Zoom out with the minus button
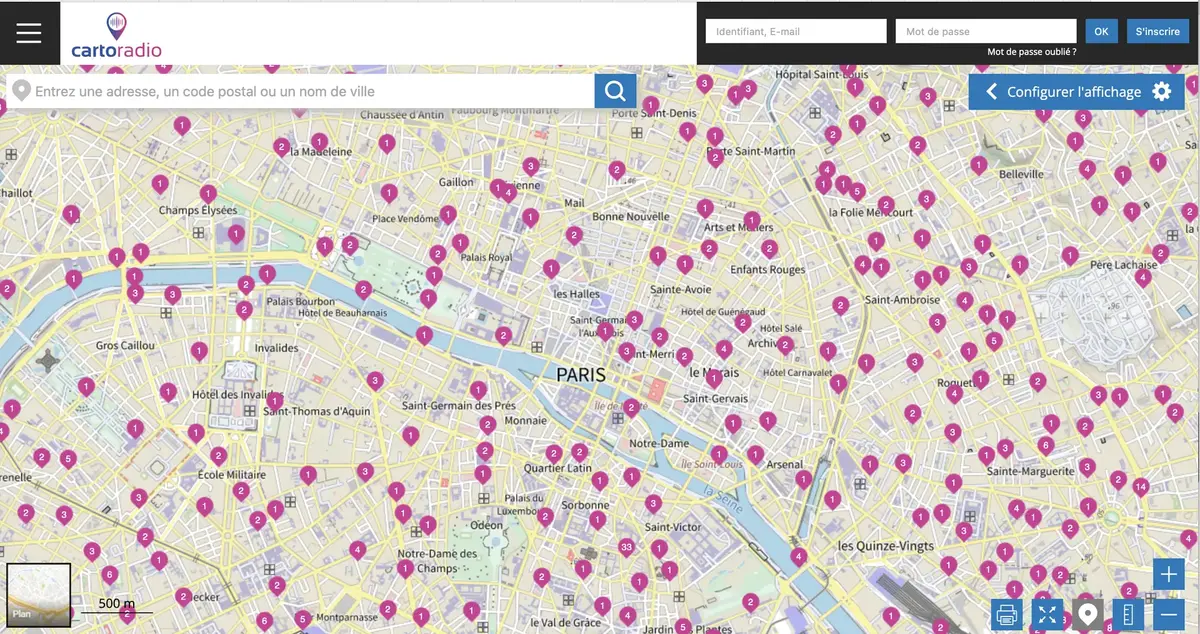 1168,614
